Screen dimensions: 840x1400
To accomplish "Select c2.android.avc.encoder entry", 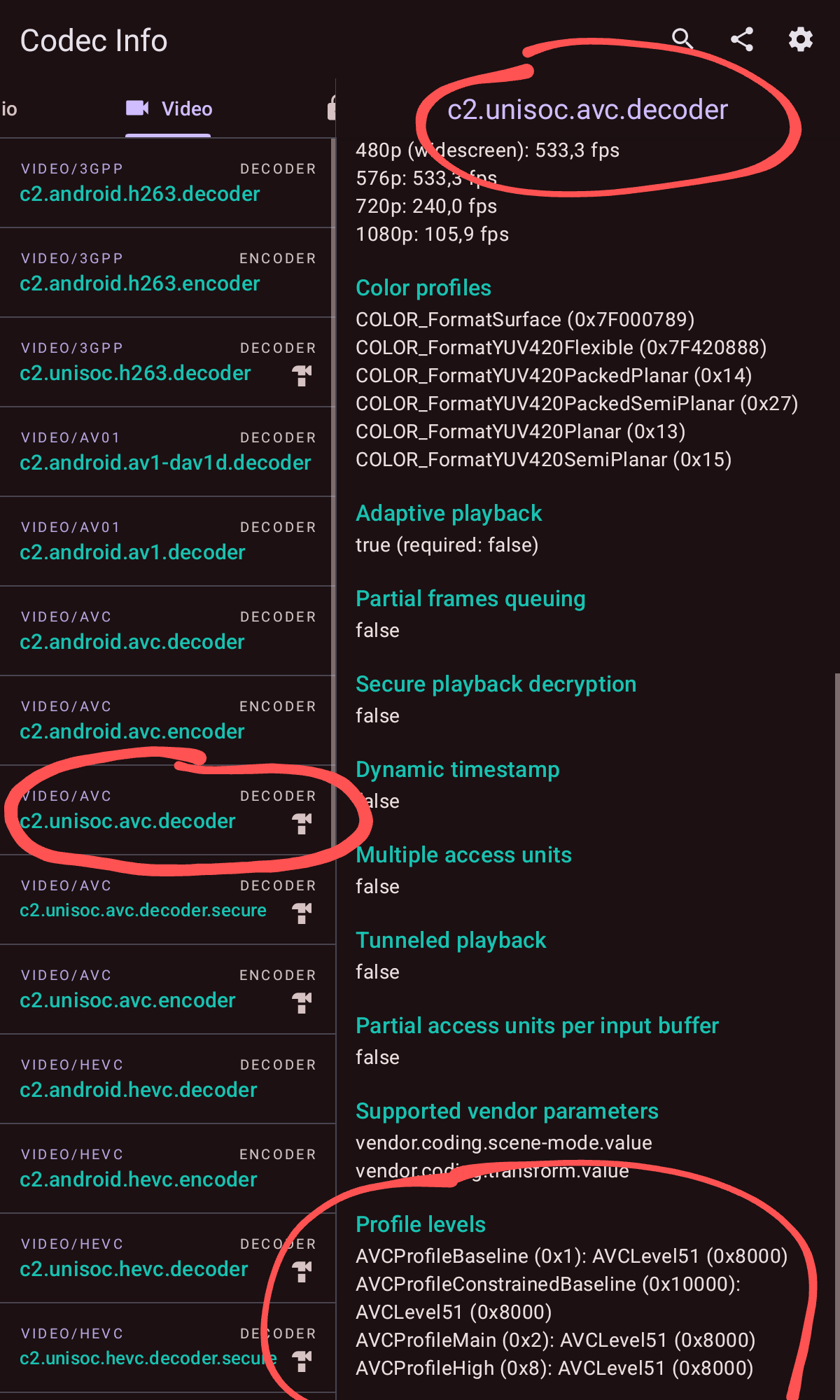I will click(x=167, y=720).
